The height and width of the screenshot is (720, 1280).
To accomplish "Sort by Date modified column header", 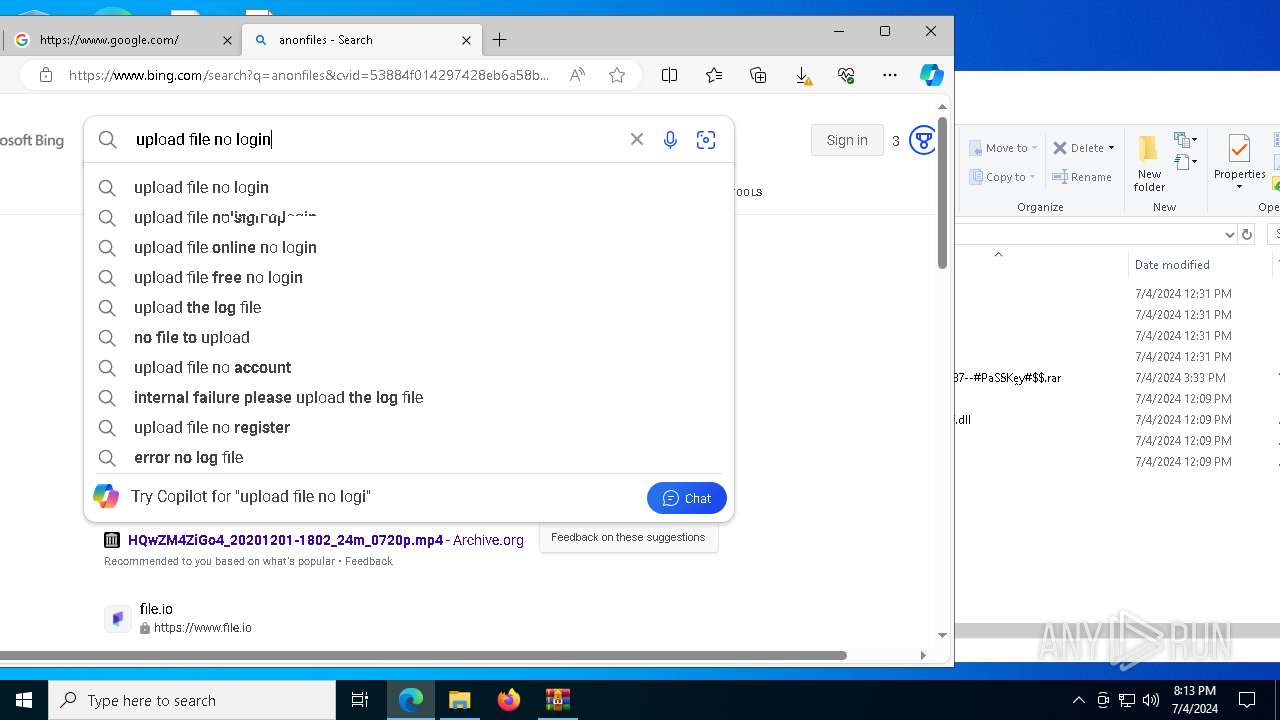I will [x=1172, y=265].
